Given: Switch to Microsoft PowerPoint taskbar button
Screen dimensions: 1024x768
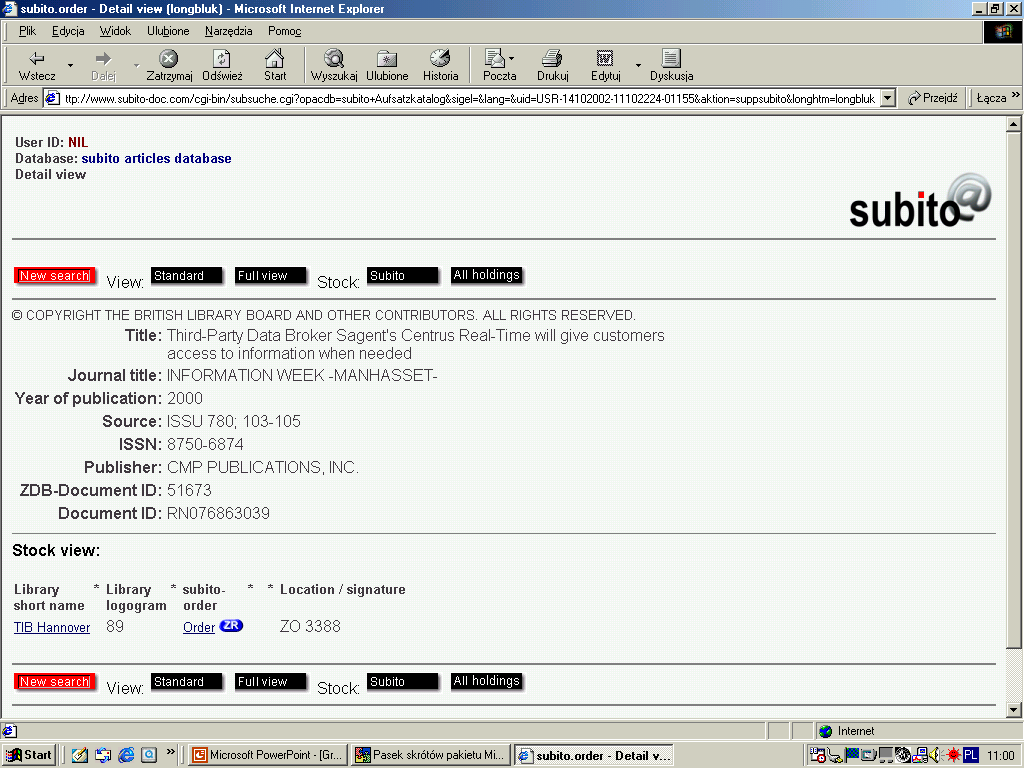Looking at the screenshot, I should [x=268, y=755].
